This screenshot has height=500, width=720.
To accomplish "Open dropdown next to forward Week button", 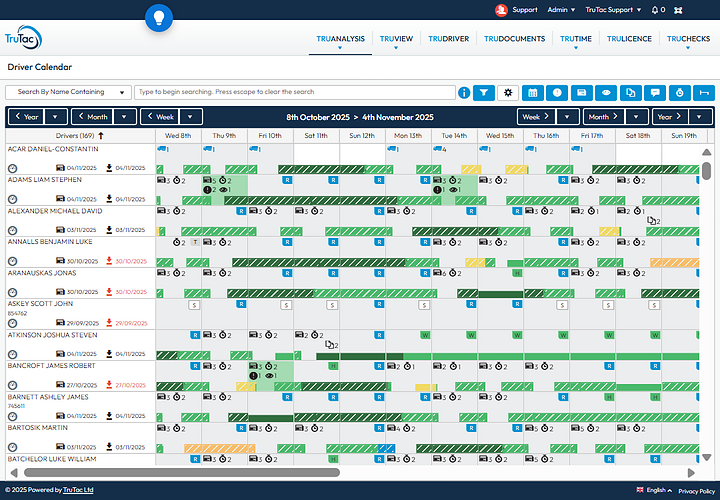I will tap(568, 117).
